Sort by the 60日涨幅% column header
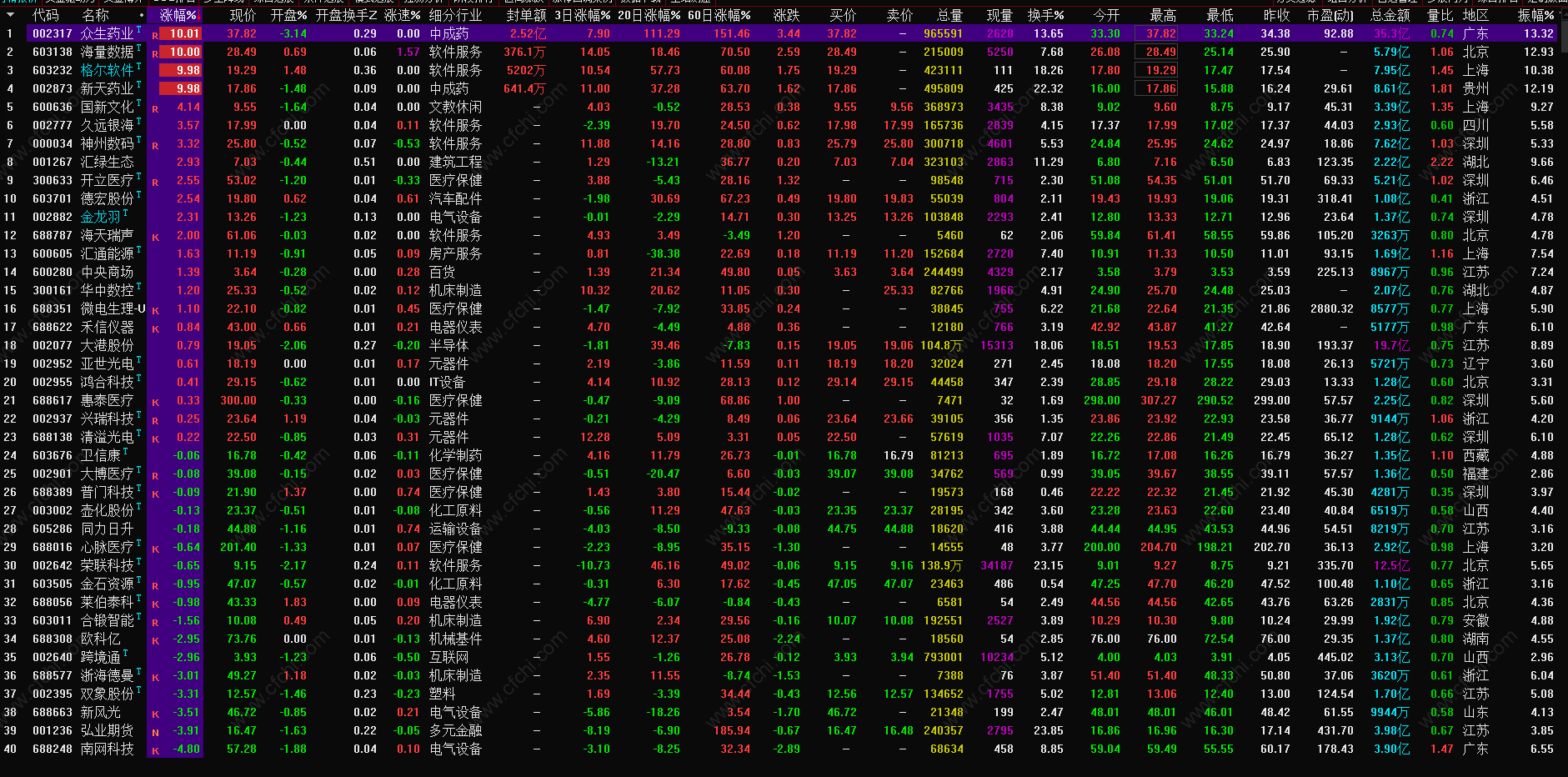The height and width of the screenshot is (777, 1568). (719, 15)
